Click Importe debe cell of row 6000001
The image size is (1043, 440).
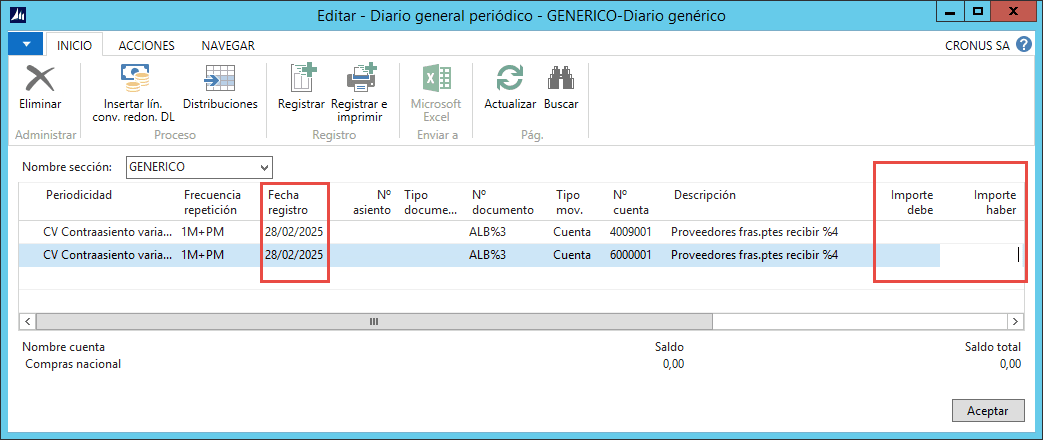click(x=906, y=255)
